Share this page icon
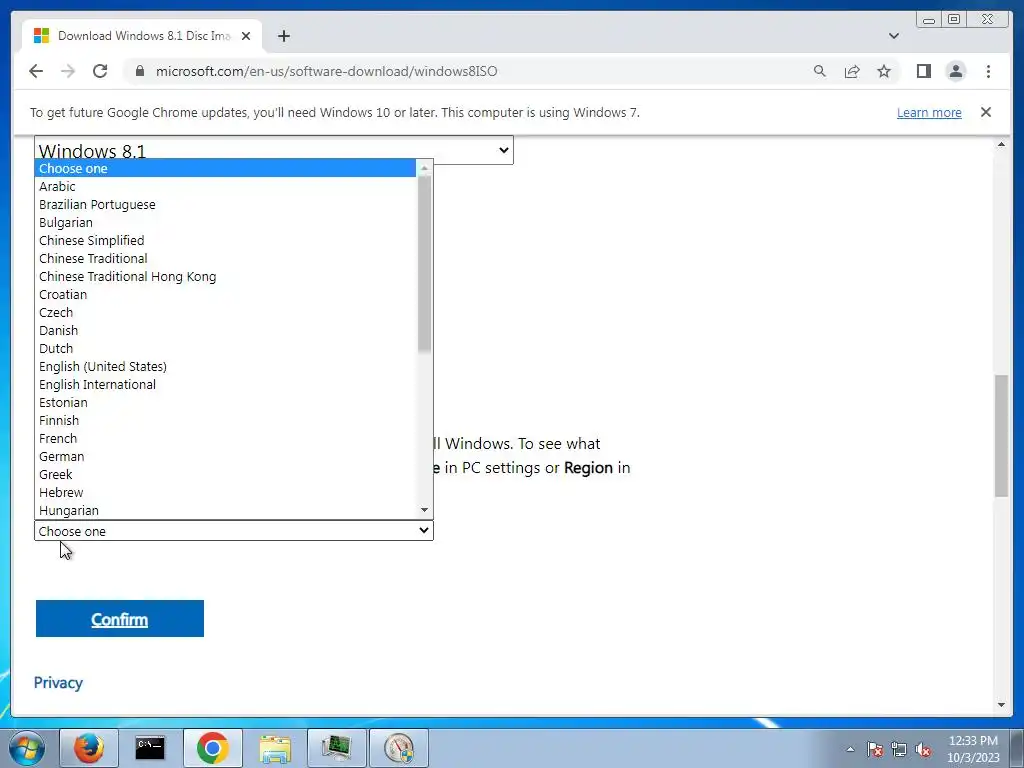 [x=852, y=71]
